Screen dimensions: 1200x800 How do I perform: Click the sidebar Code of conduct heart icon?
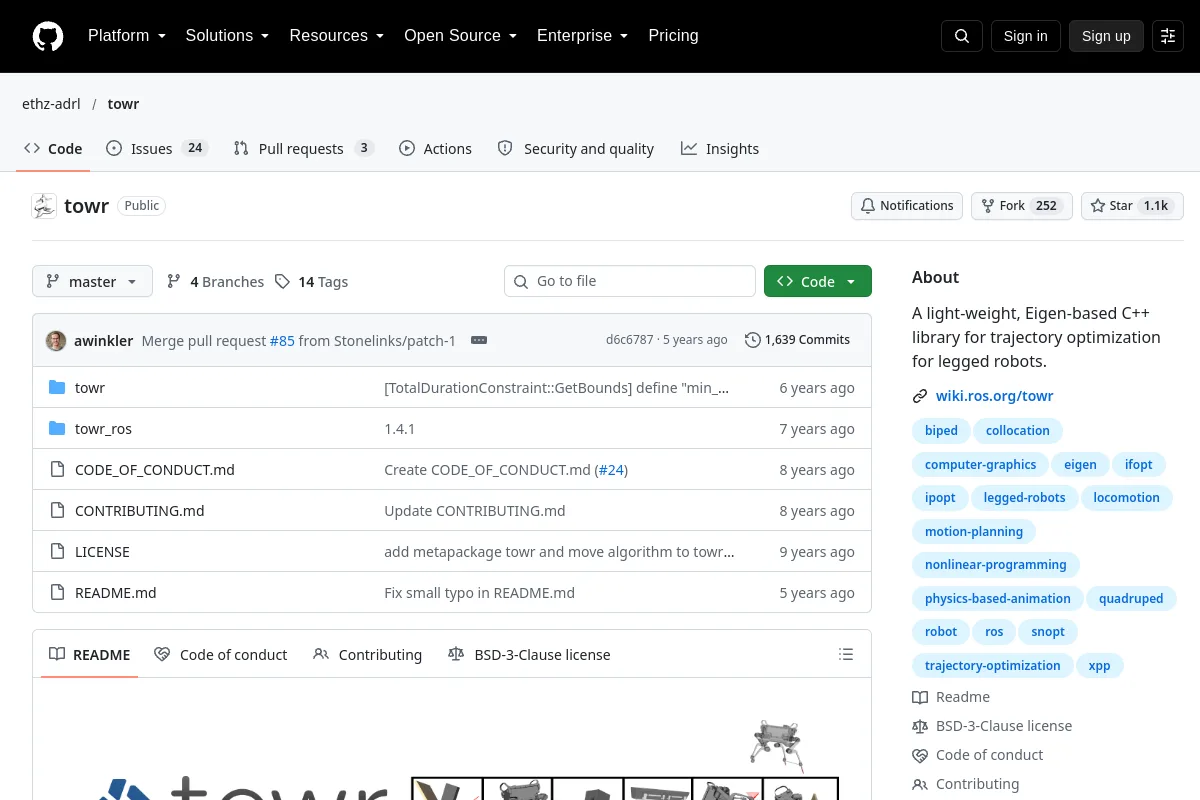tap(920, 755)
